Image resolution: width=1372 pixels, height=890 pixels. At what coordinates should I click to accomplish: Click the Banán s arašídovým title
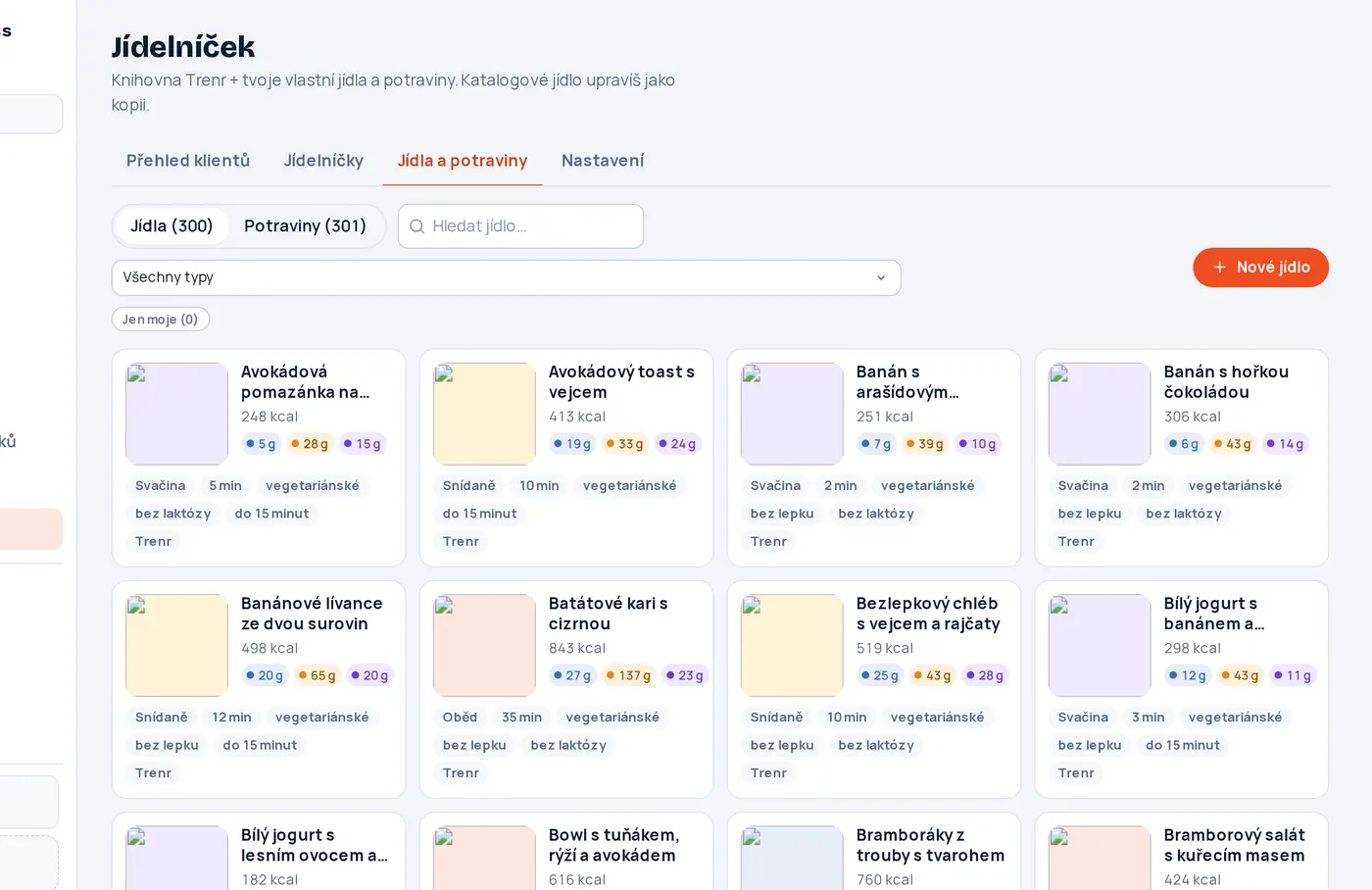[907, 382]
